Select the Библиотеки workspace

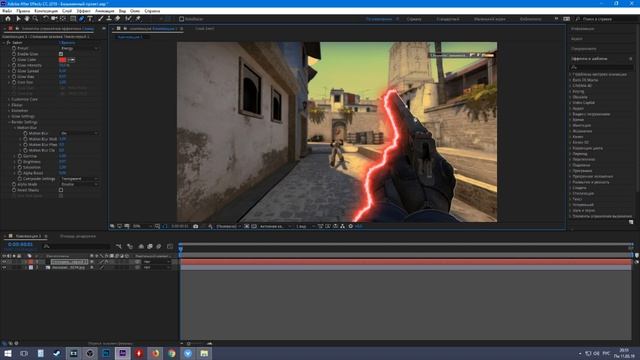click(x=531, y=19)
